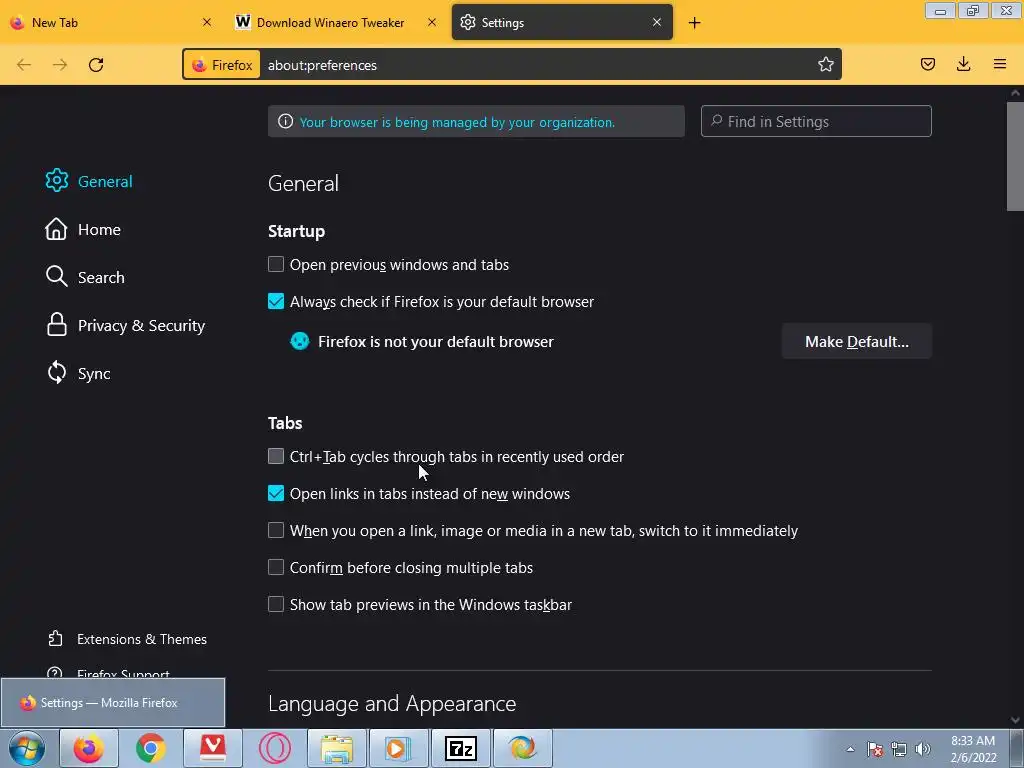The height and width of the screenshot is (768, 1024).
Task: Open 7-Zip from the taskbar
Action: 460,748
